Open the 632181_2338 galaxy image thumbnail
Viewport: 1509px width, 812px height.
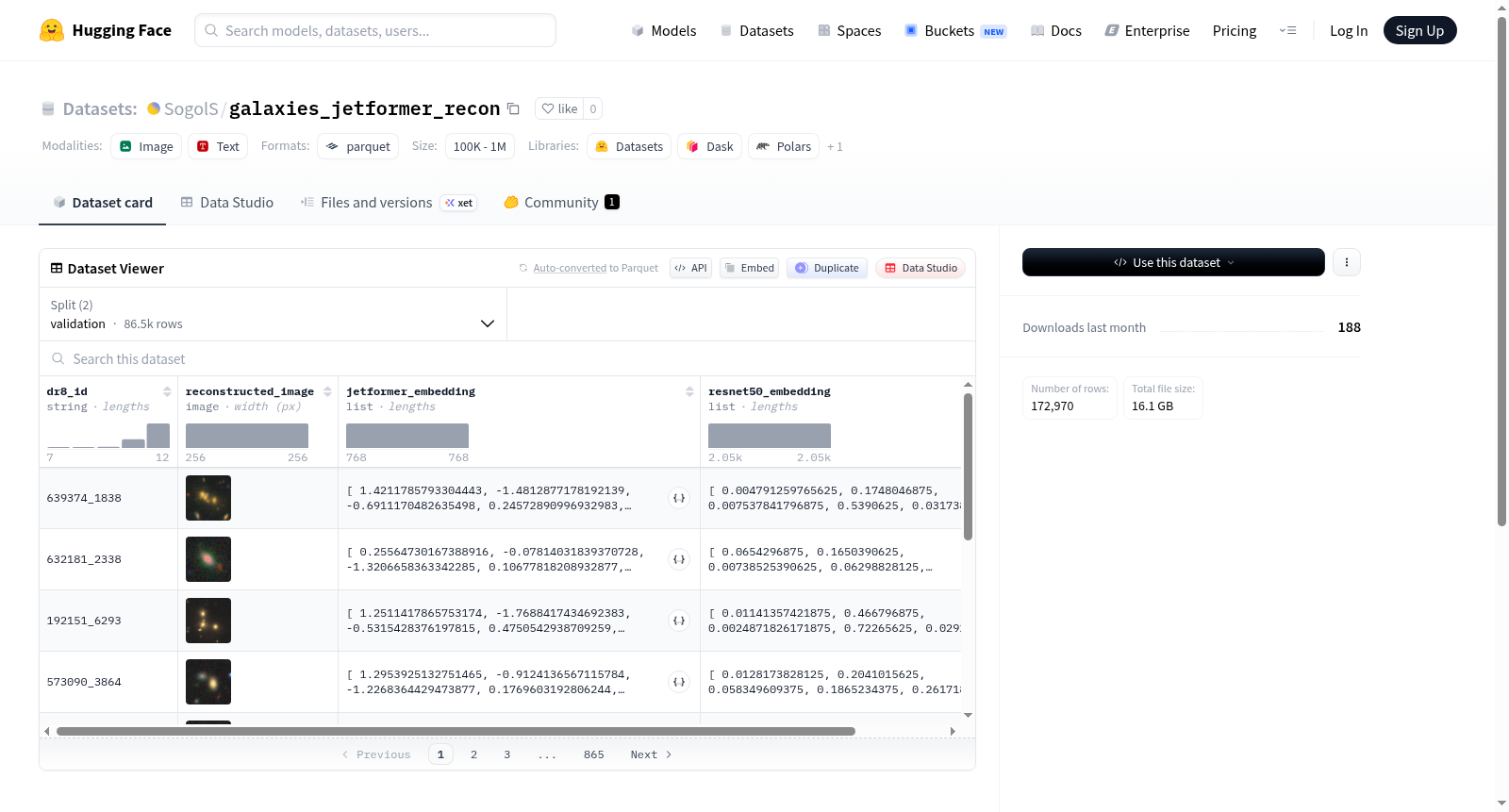[208, 559]
